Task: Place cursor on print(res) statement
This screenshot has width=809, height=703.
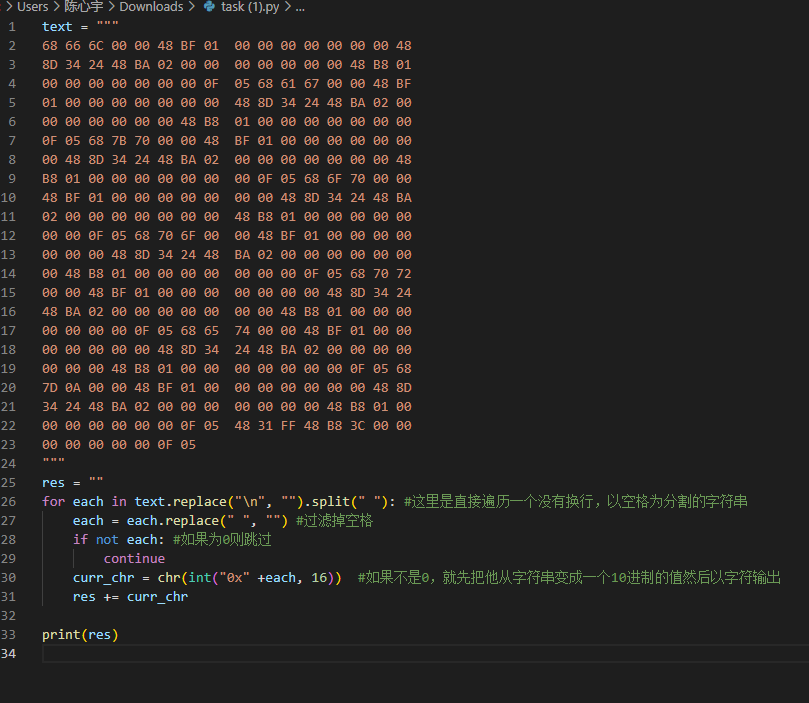Action: coord(80,635)
